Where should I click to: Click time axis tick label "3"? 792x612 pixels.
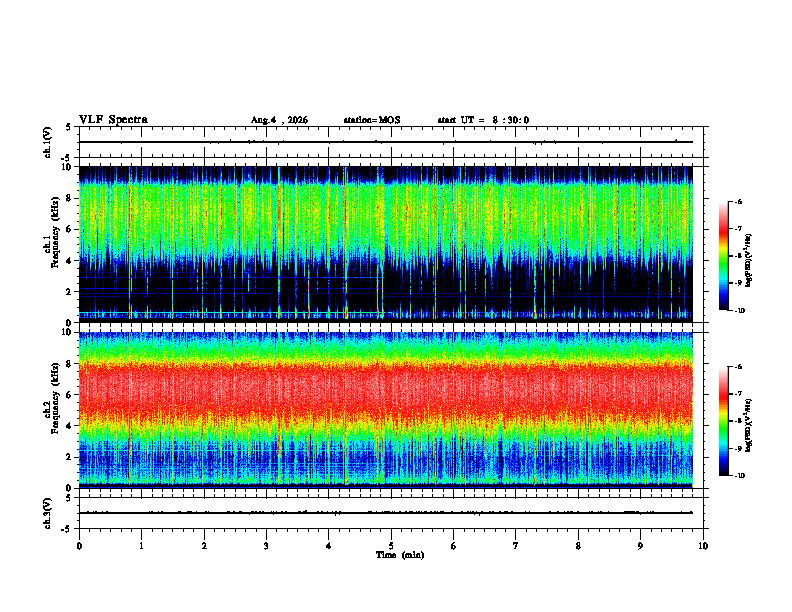click(x=266, y=546)
